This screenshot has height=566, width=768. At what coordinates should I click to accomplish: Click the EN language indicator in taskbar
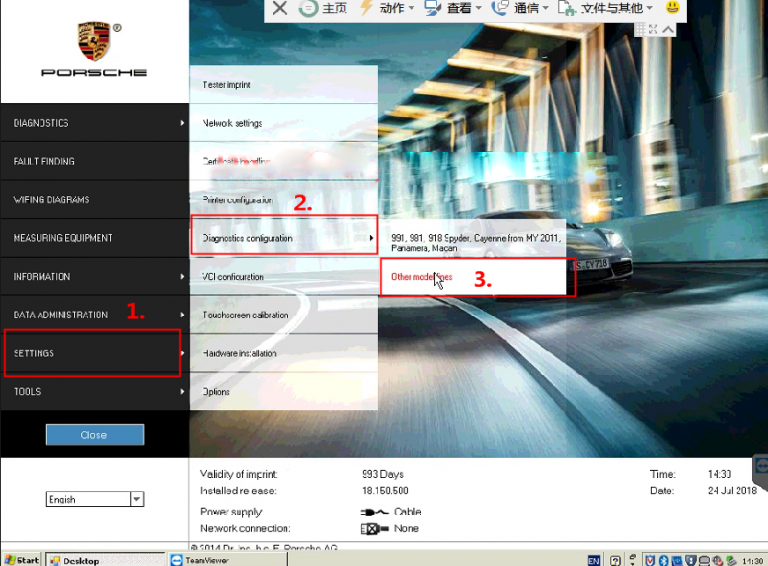[594, 561]
